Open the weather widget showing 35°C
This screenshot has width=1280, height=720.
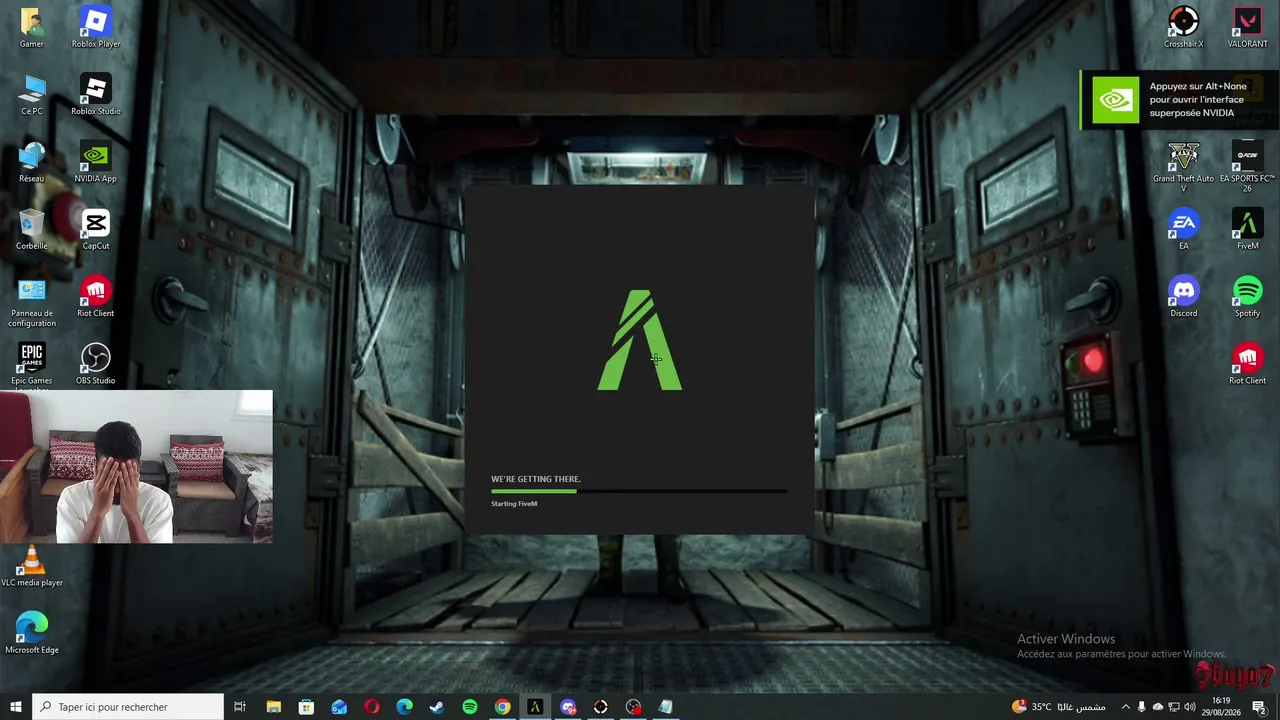coord(1057,707)
